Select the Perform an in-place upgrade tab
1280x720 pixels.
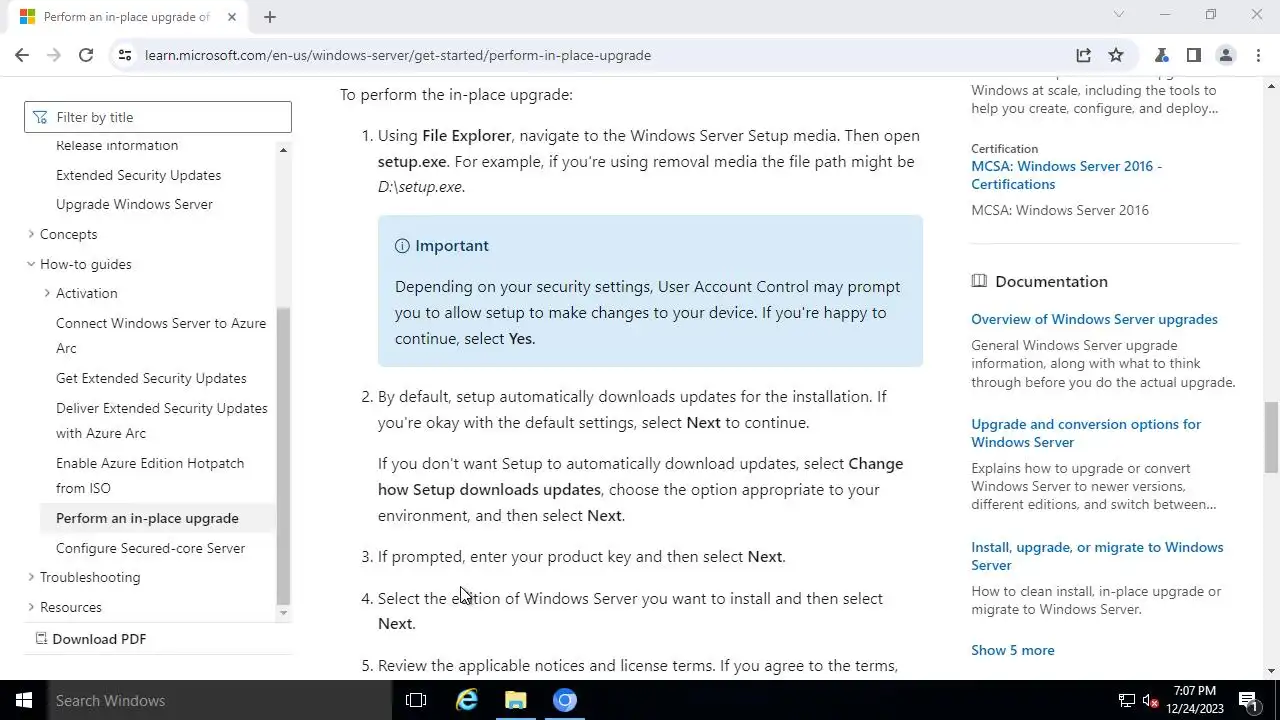coord(126,17)
